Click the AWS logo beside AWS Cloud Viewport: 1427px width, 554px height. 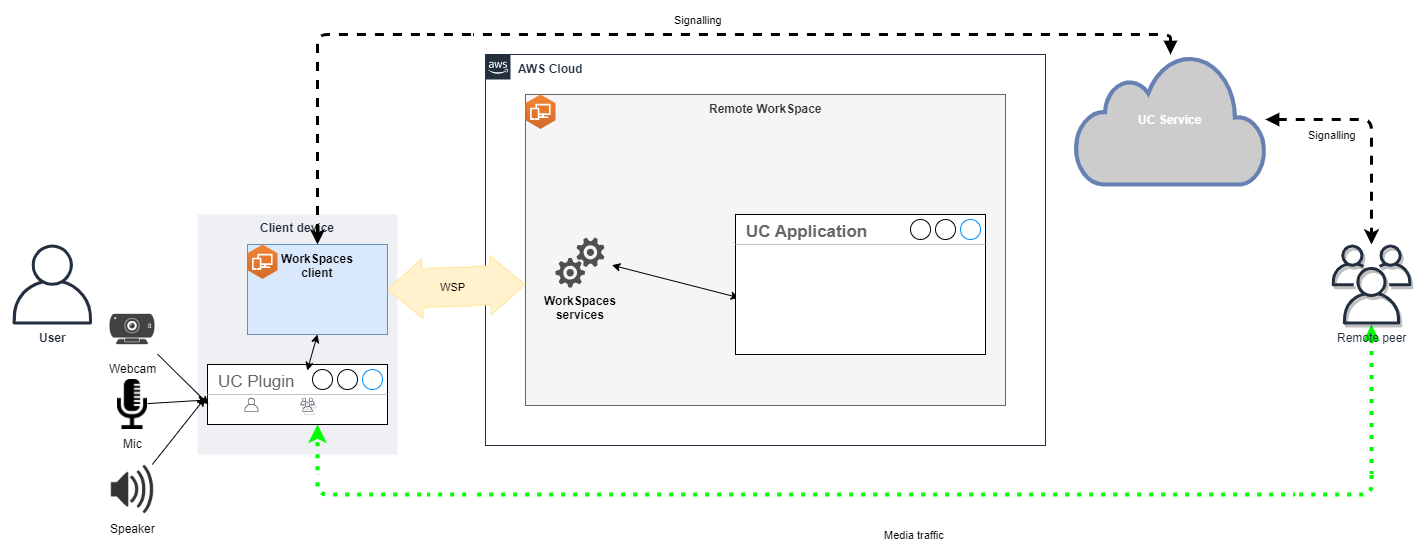[498, 67]
